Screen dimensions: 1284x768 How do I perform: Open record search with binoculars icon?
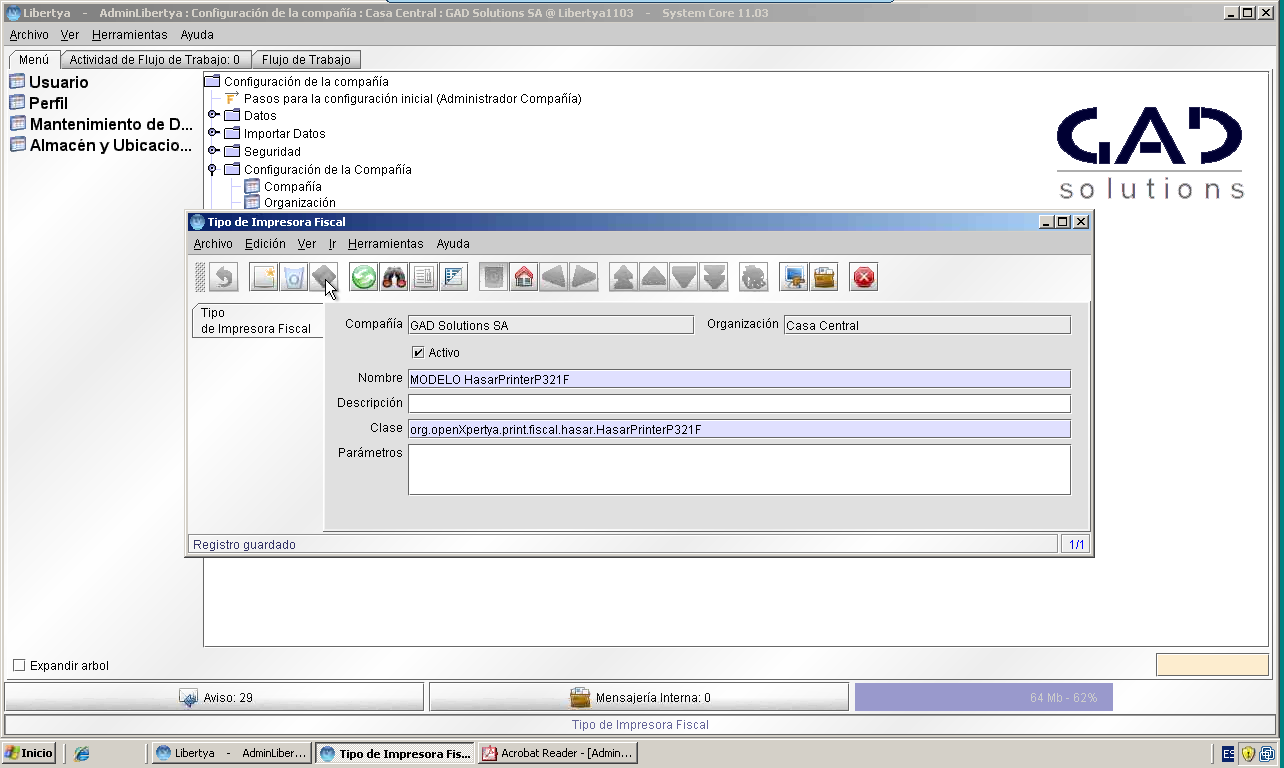coord(394,277)
